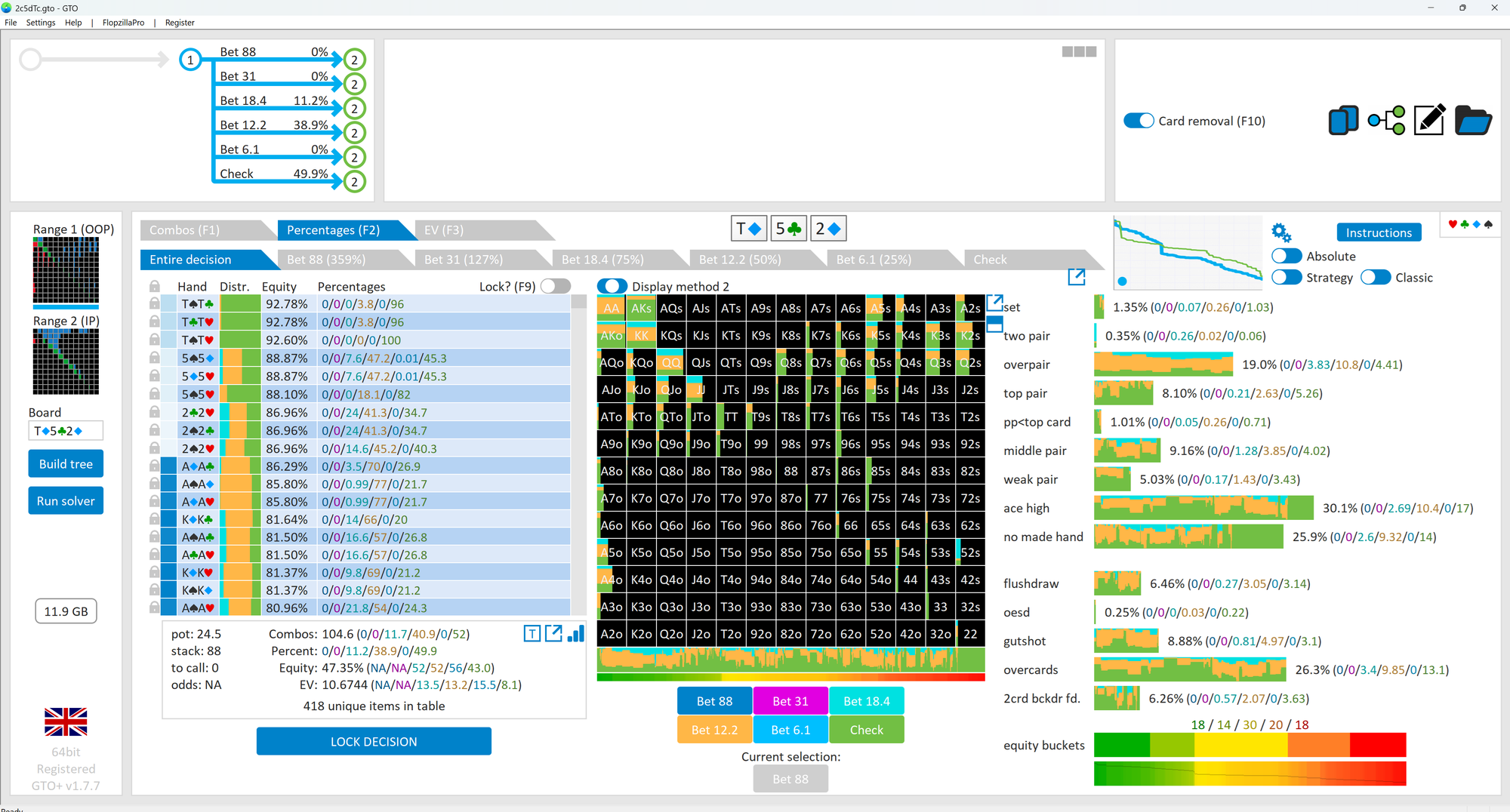Switch the Display method 2 toggle
This screenshot has width=1510, height=812.
612,286
